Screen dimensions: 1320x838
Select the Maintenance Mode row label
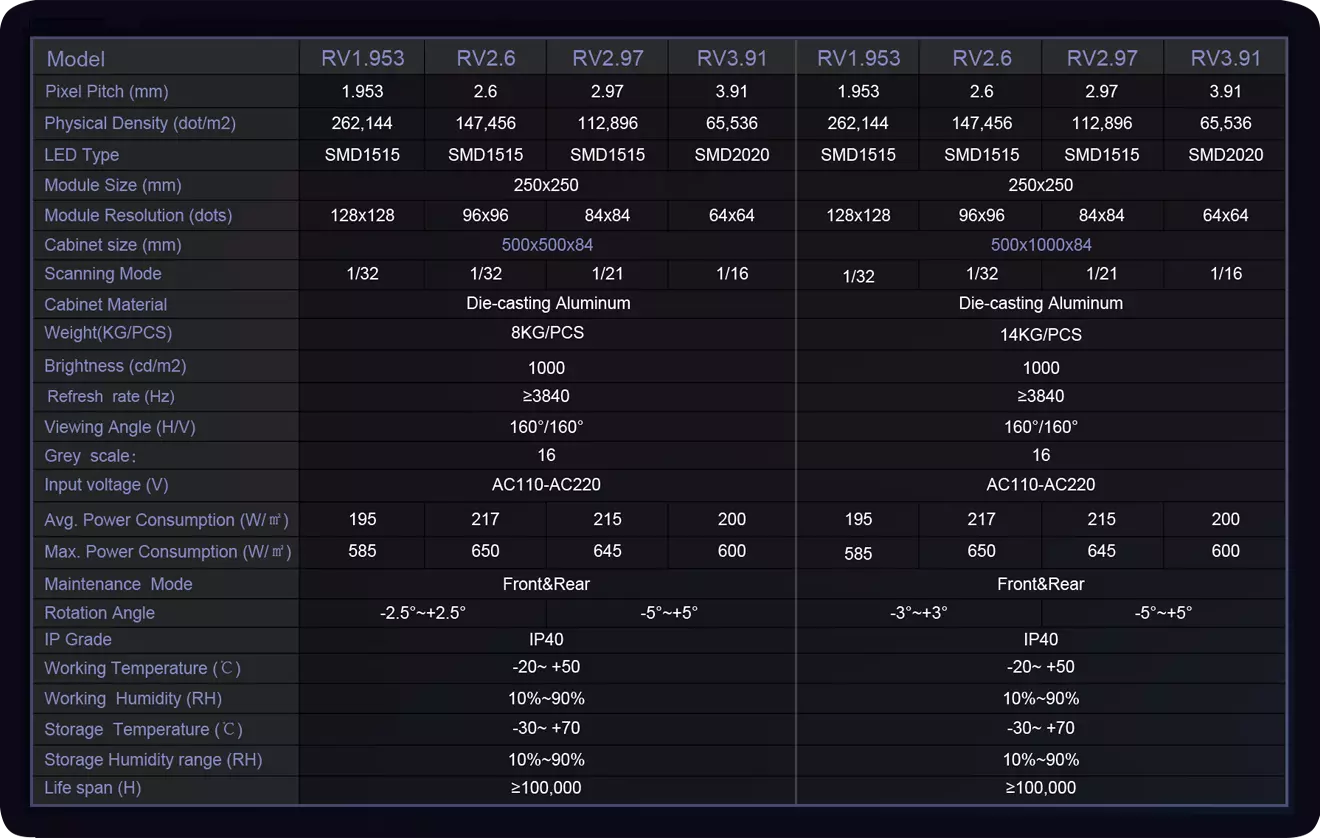click(118, 584)
